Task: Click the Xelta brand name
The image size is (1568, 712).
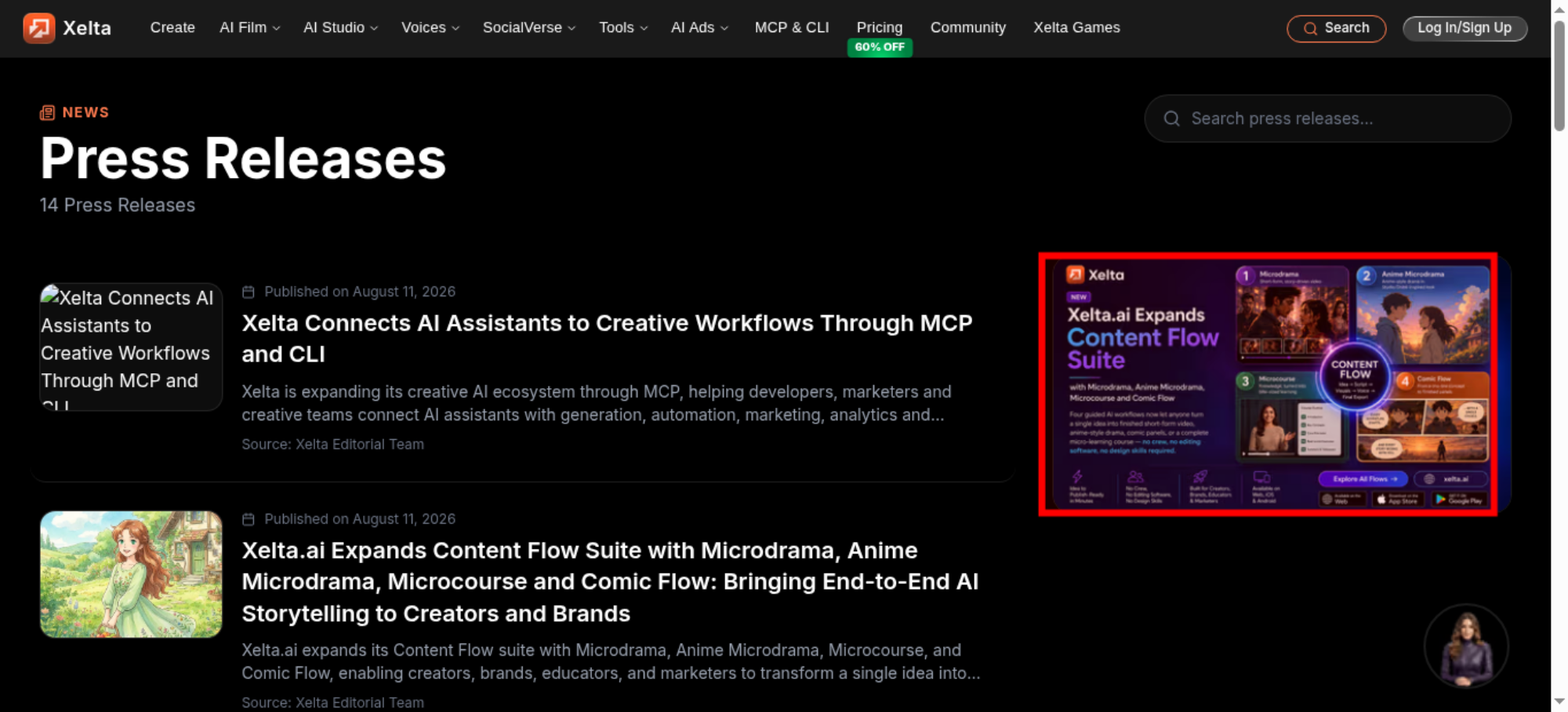Action: point(87,28)
